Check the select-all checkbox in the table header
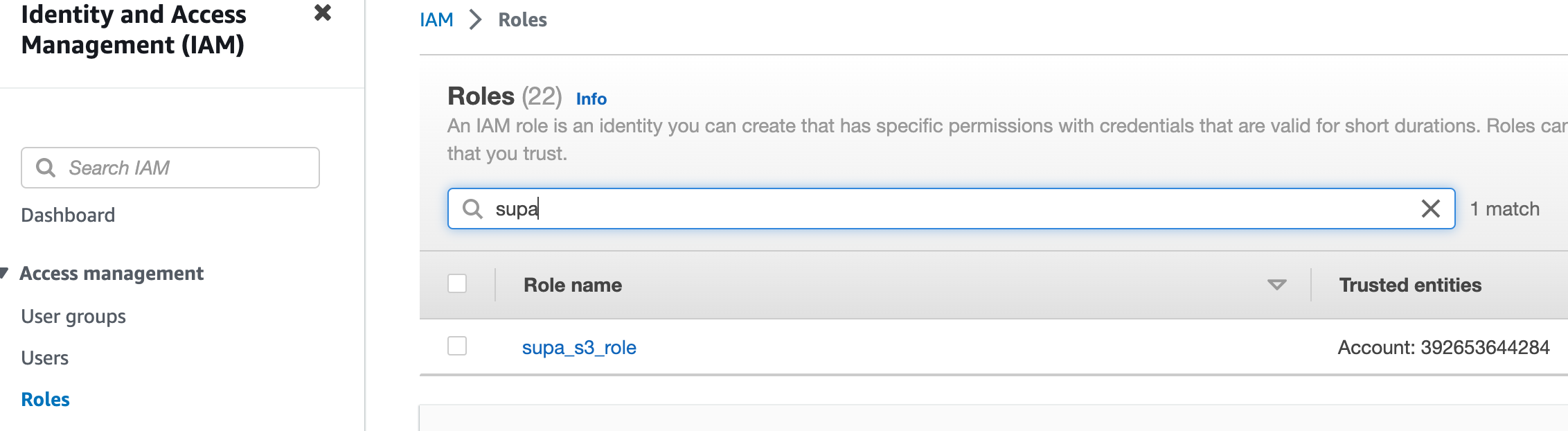Screen dimensions: 1568x431 coord(458,284)
